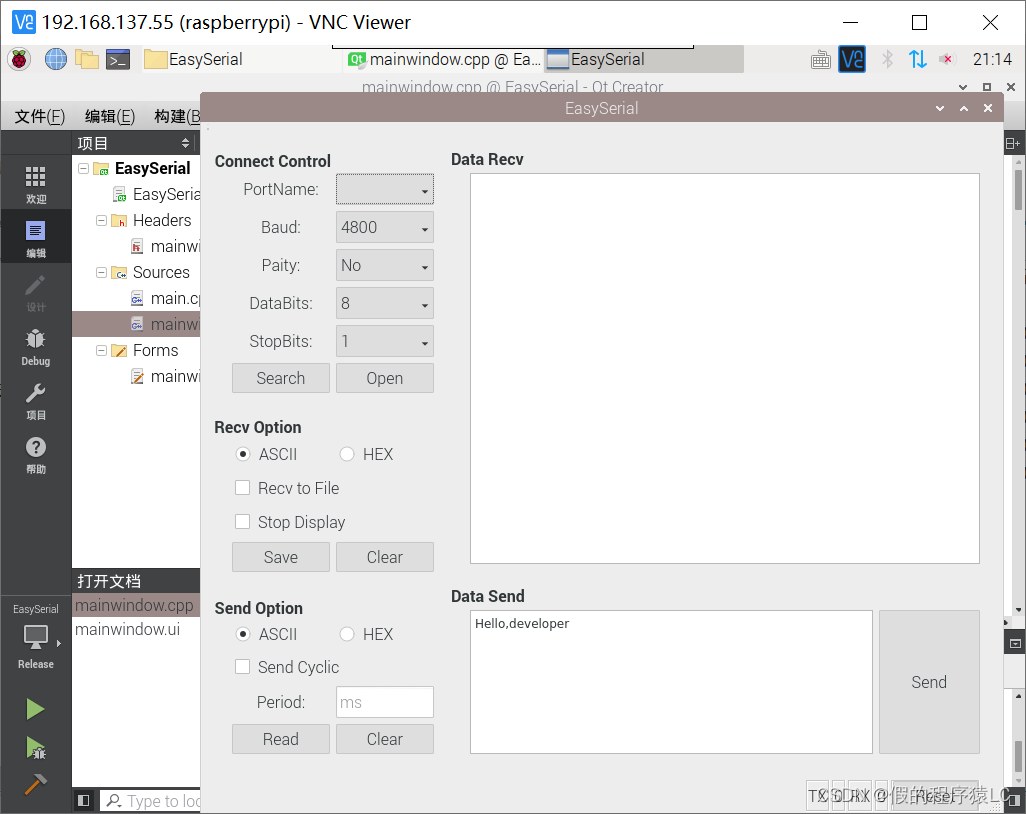The image size is (1026, 814).
Task: Collapse the Sources folder node
Action: point(101,272)
